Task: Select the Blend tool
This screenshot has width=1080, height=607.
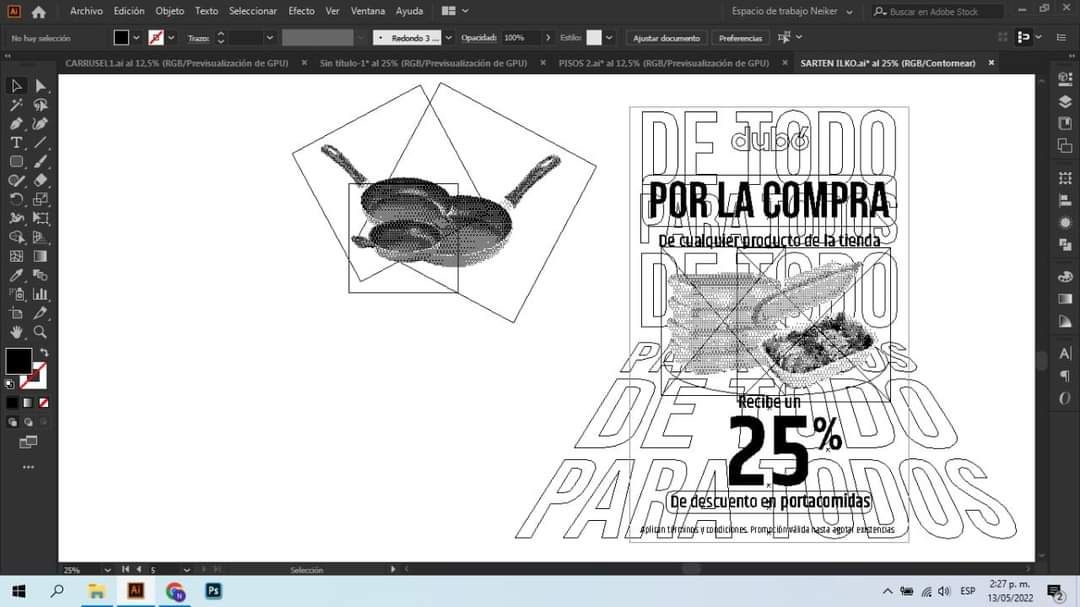Action: pos(41,276)
